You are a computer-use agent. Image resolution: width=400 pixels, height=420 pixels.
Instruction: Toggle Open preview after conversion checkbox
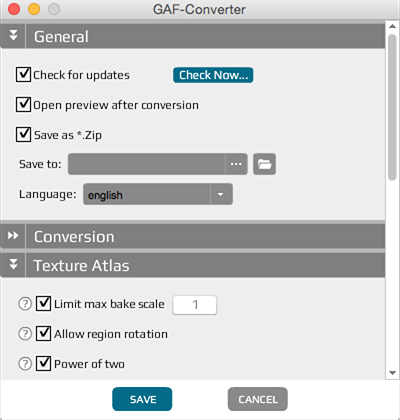pyautogui.click(x=23, y=104)
